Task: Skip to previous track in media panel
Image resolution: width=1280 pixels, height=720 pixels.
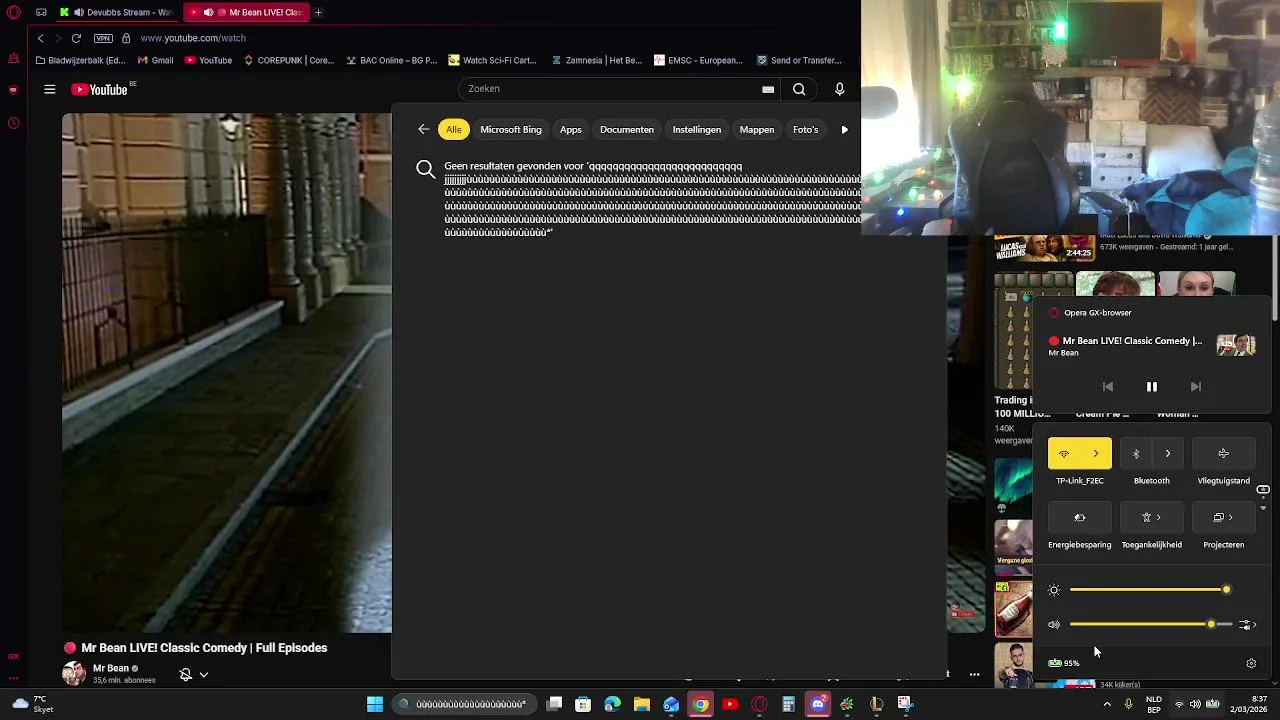Action: tap(1108, 386)
